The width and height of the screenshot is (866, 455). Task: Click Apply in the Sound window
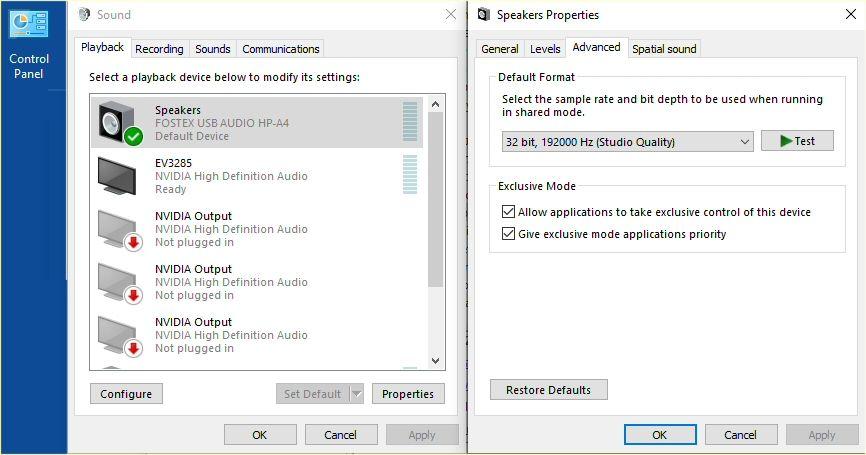point(422,435)
